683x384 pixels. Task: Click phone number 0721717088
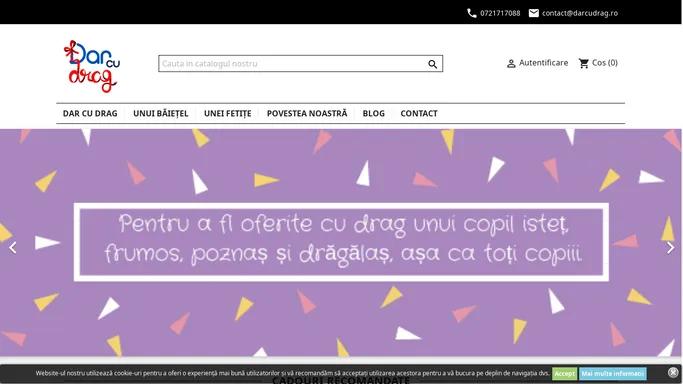point(500,13)
